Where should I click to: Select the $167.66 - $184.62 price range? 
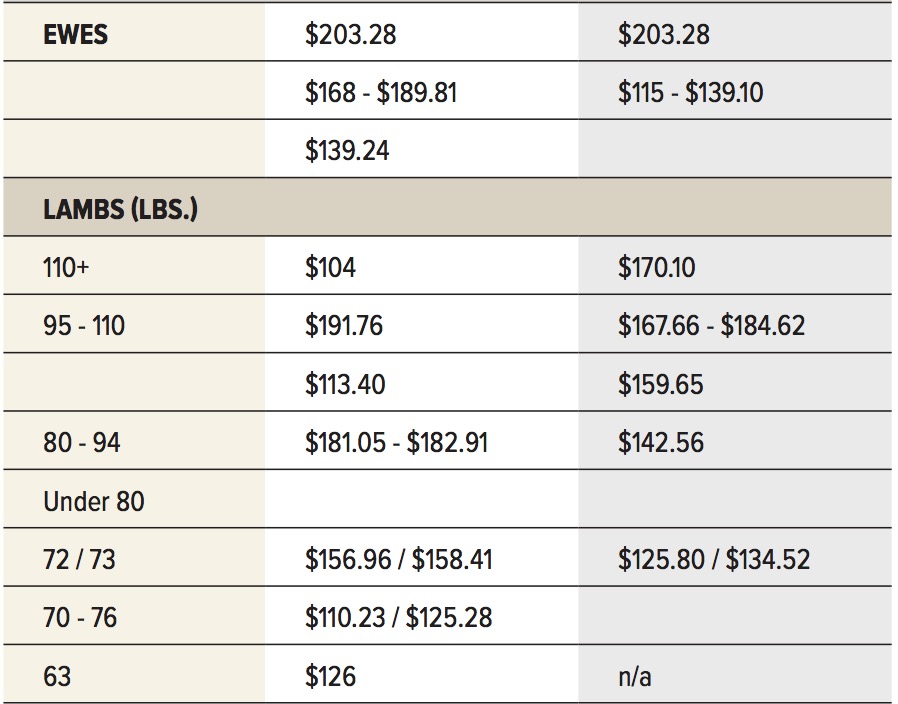[x=711, y=326]
